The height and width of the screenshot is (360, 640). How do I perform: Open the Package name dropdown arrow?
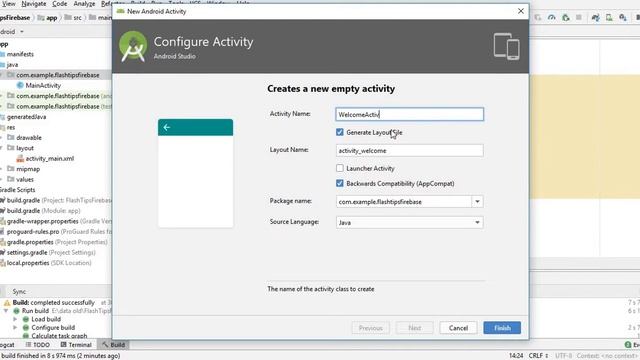(477, 202)
